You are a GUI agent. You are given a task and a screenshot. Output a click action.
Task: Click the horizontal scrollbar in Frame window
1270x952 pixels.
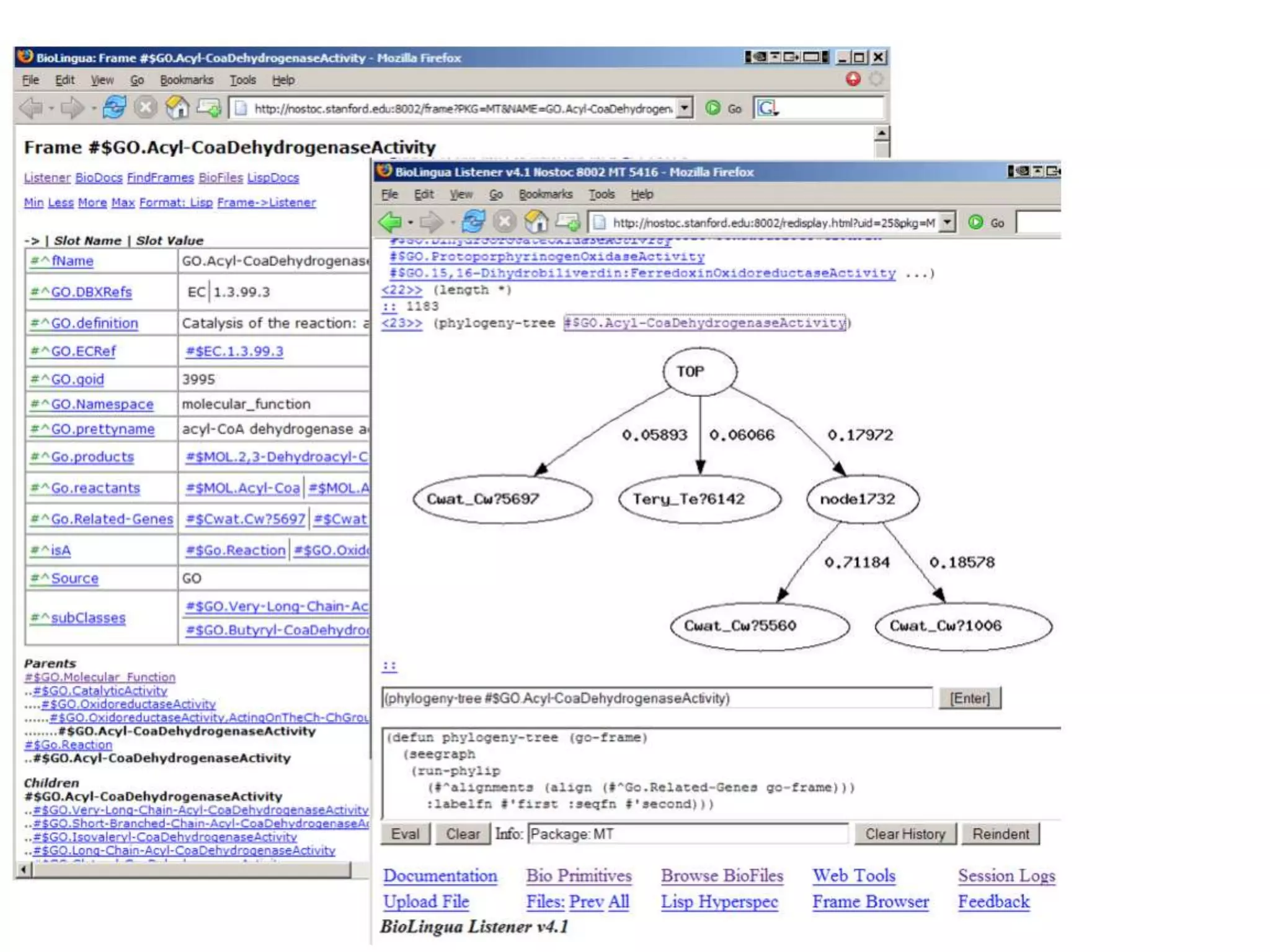(192, 870)
